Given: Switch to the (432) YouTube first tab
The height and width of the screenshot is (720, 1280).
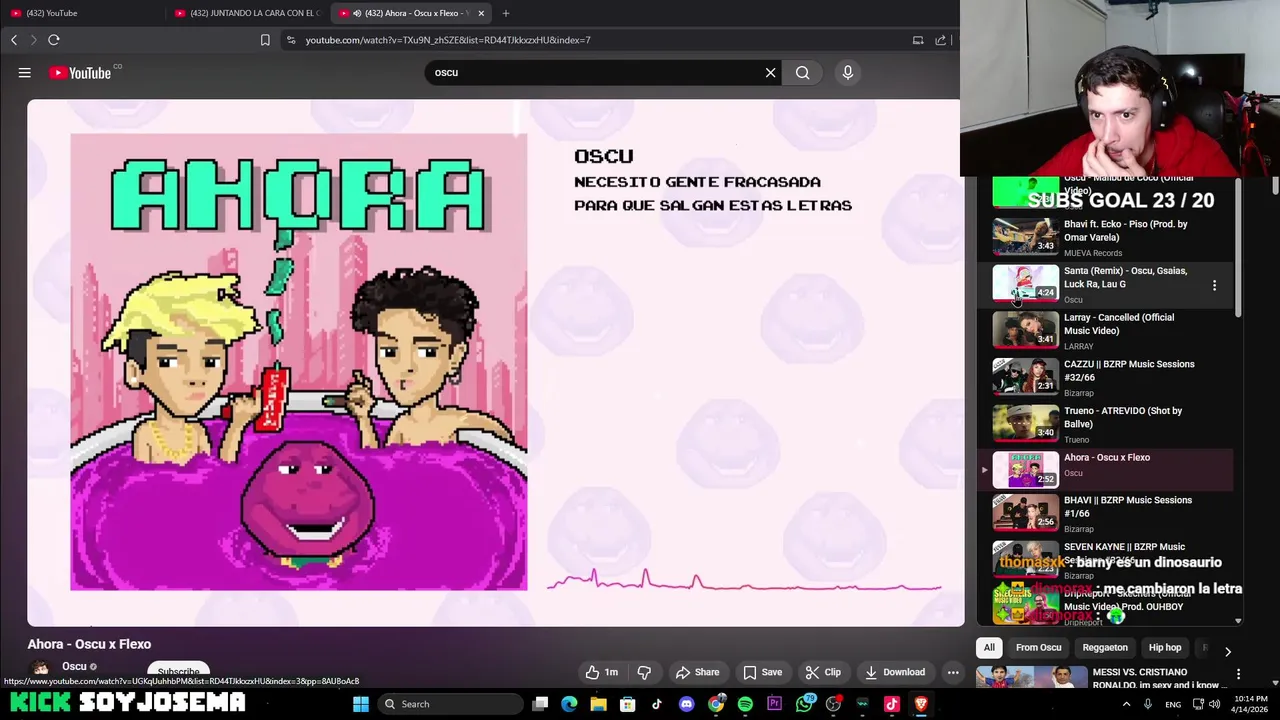Looking at the screenshot, I should (x=82, y=13).
